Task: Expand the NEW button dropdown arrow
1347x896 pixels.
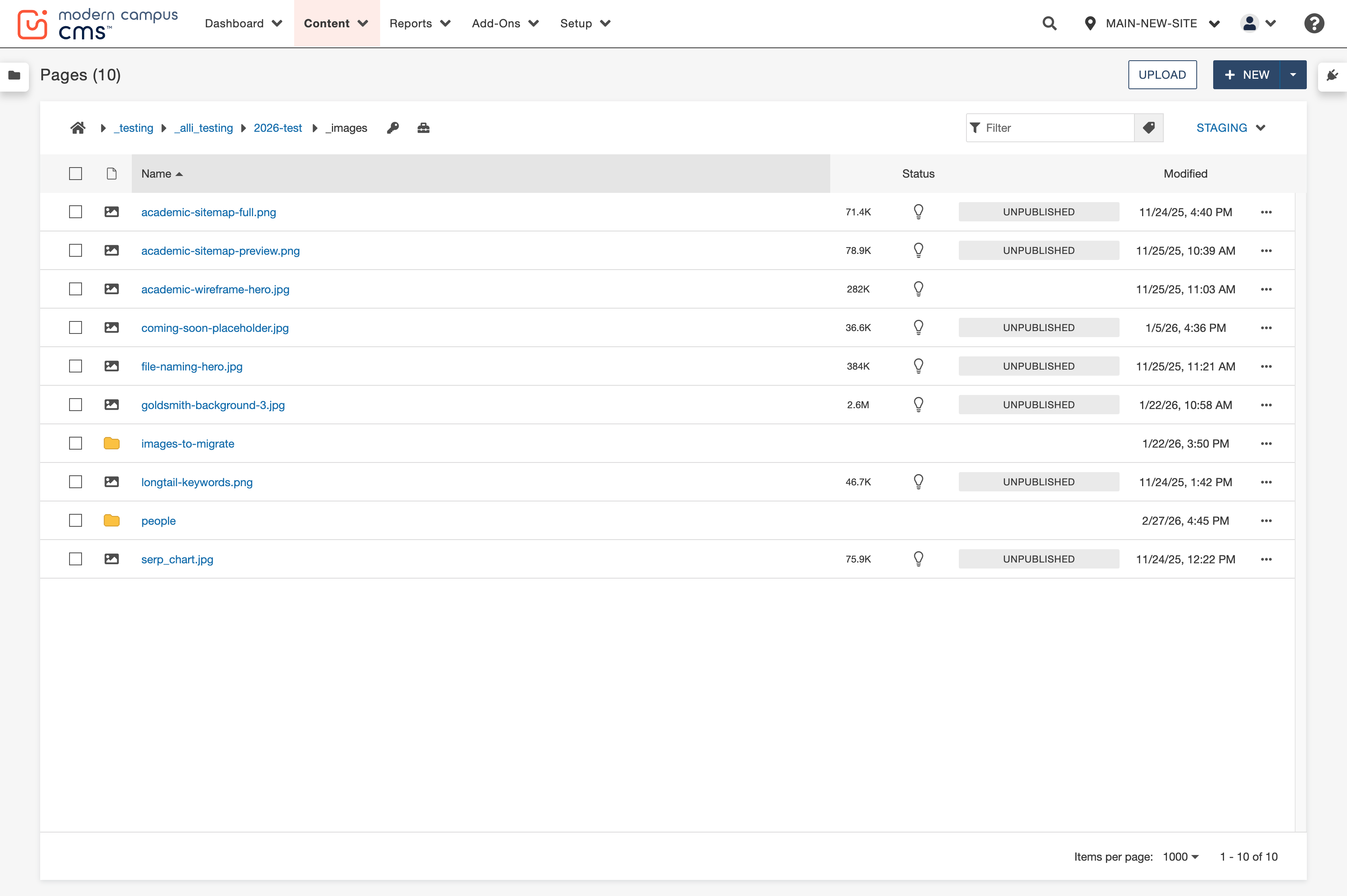Action: click(1293, 75)
